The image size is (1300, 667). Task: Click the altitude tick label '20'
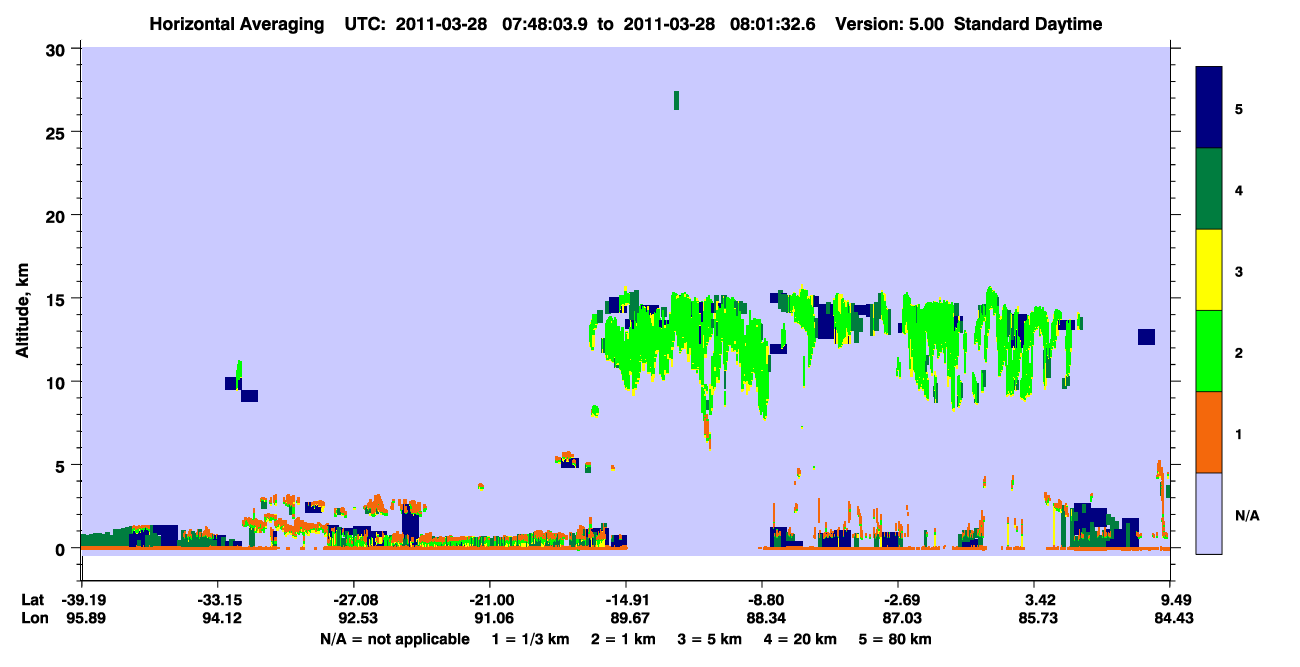click(58, 216)
